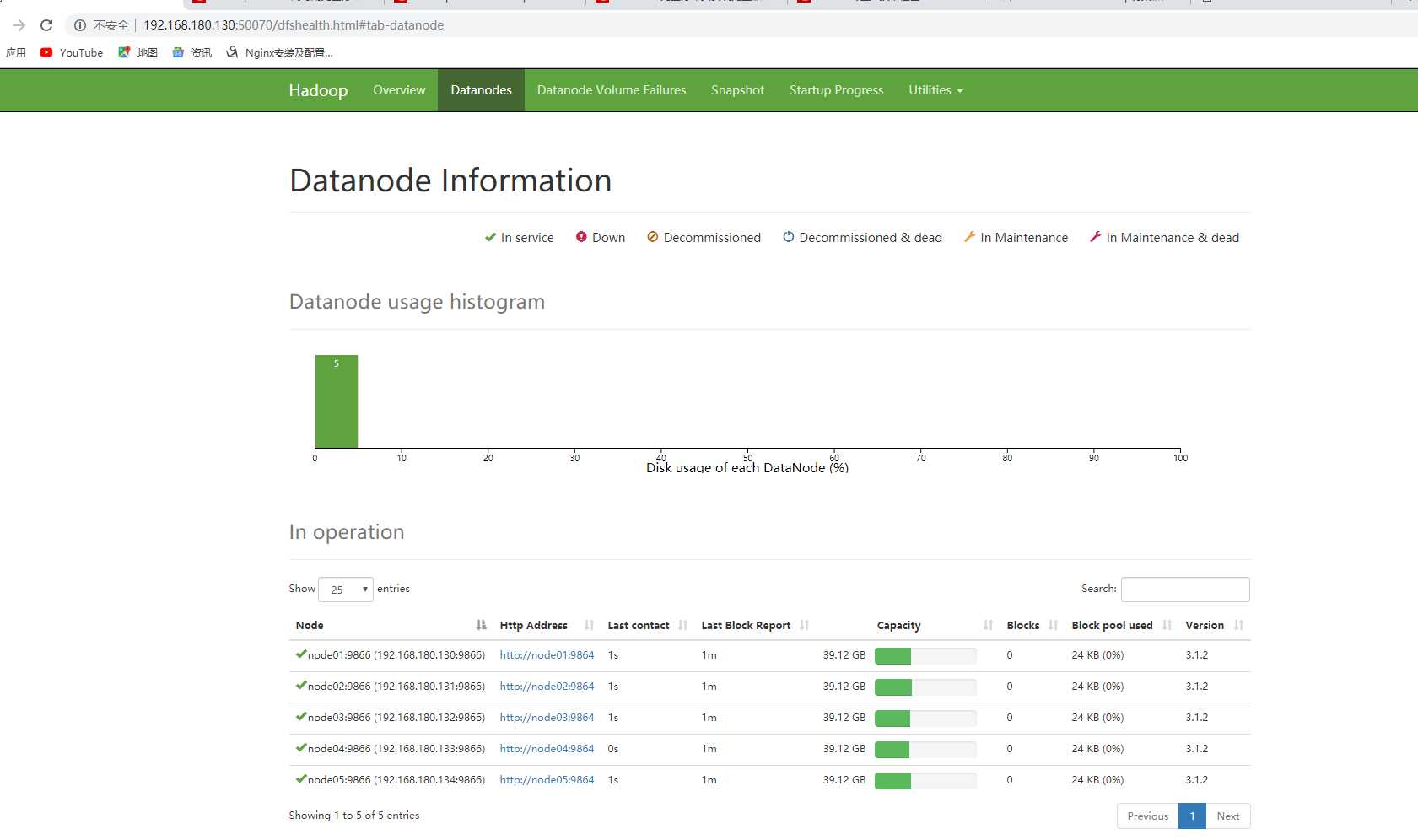Viewport: 1418px width, 840px height.
Task: Click node05 capacity progress bar
Action: [925, 781]
